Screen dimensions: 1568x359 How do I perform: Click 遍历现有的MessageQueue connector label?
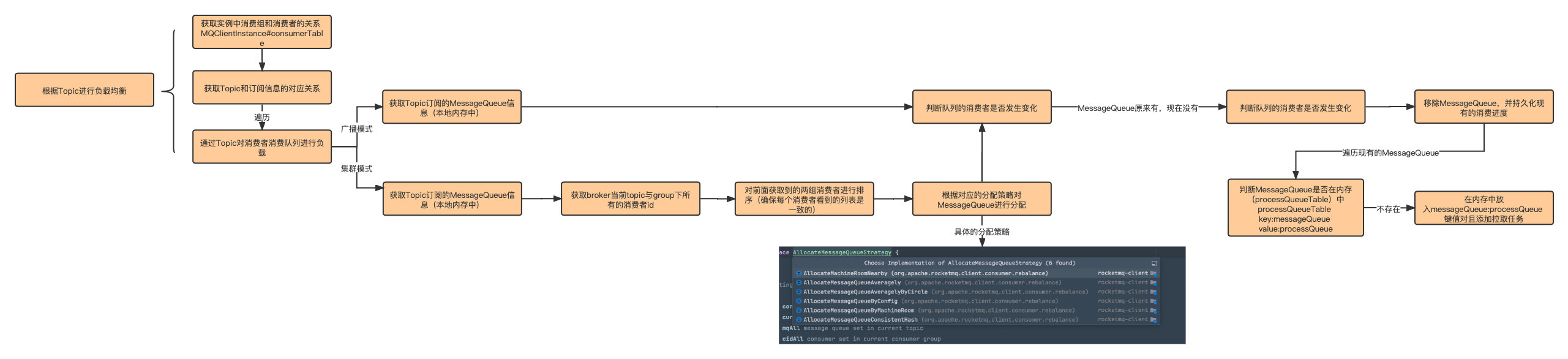pyautogui.click(x=1390, y=153)
